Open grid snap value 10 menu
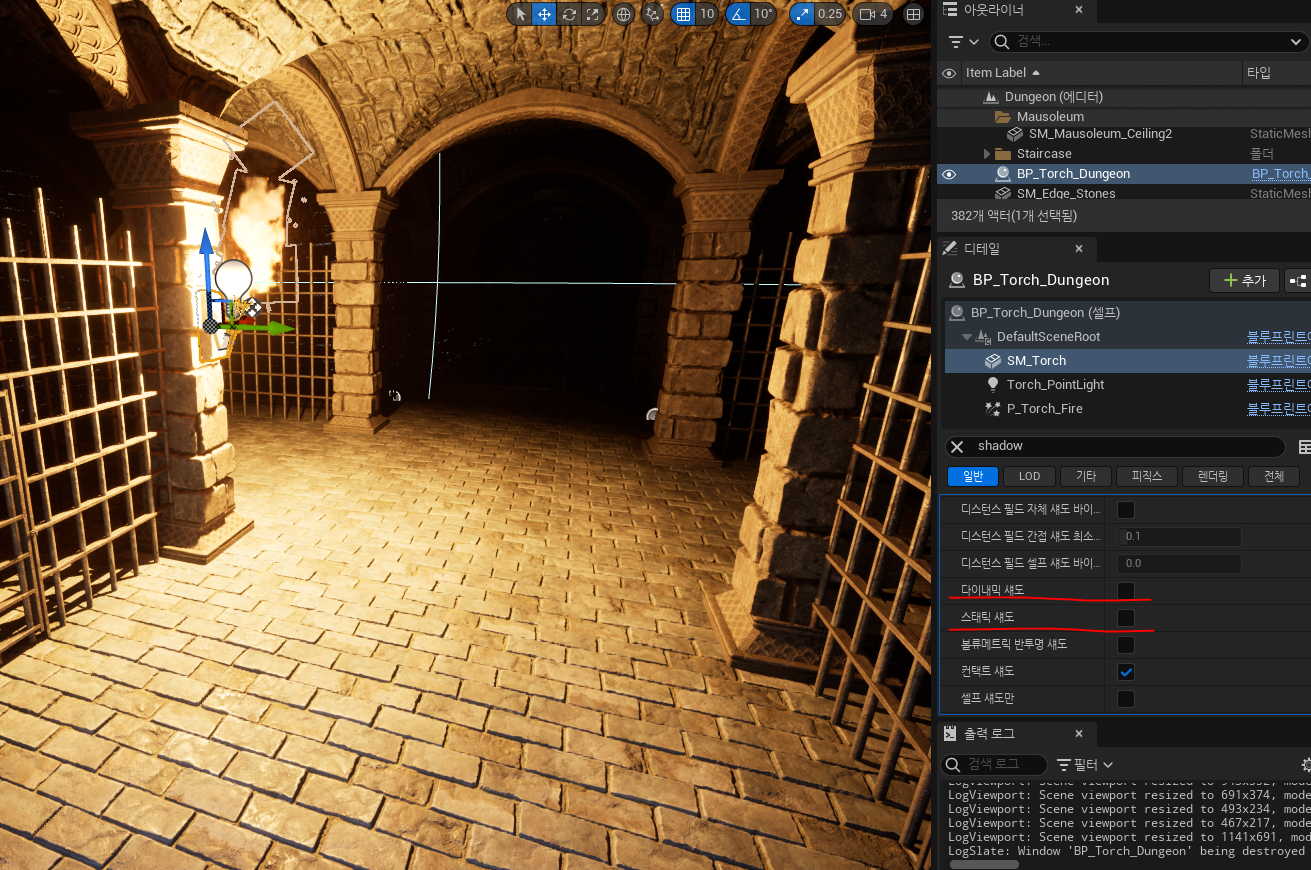Viewport: 1311px width, 870px height. coord(707,14)
